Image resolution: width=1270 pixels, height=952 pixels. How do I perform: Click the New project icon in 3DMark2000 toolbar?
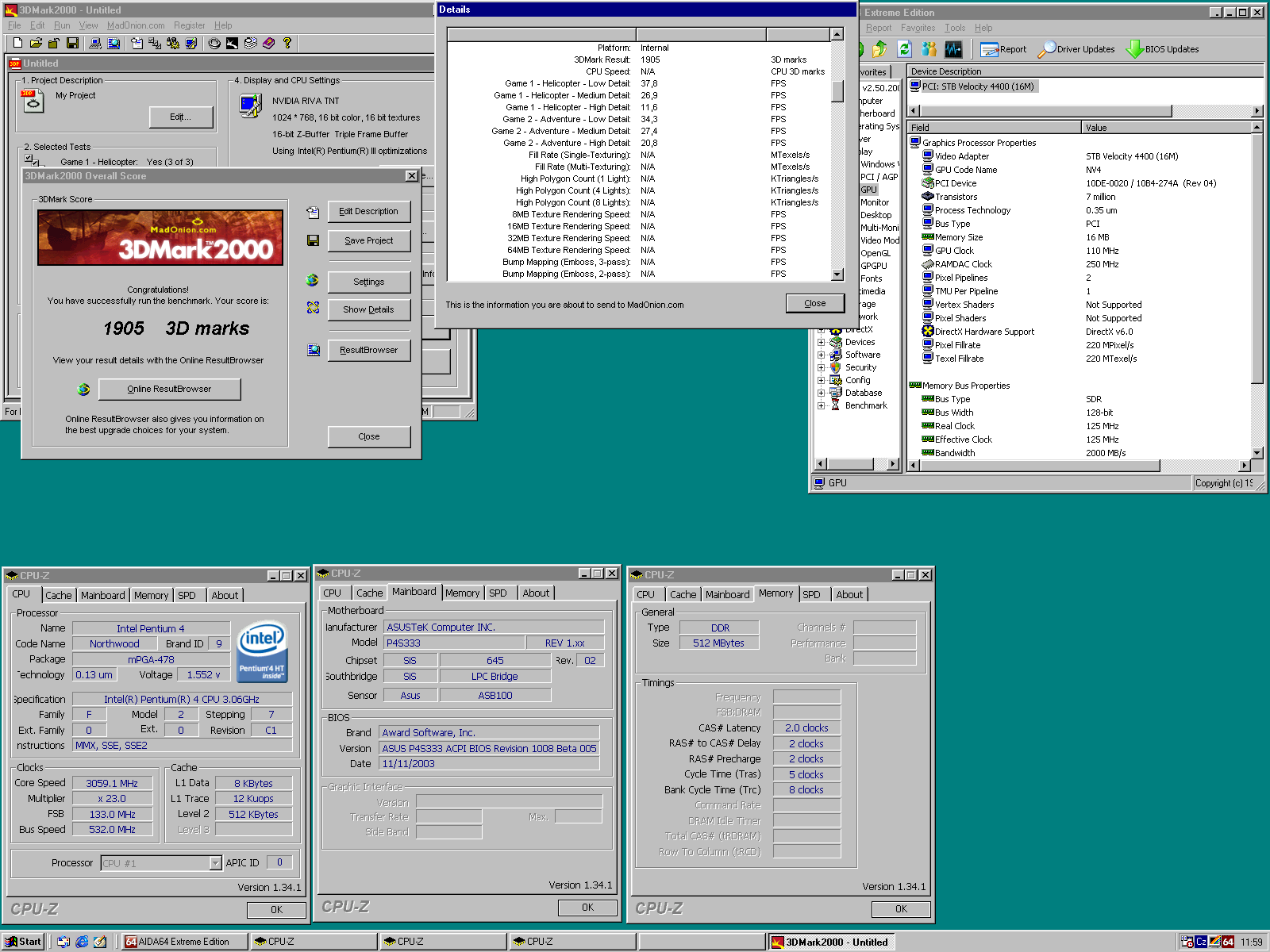tap(17, 43)
